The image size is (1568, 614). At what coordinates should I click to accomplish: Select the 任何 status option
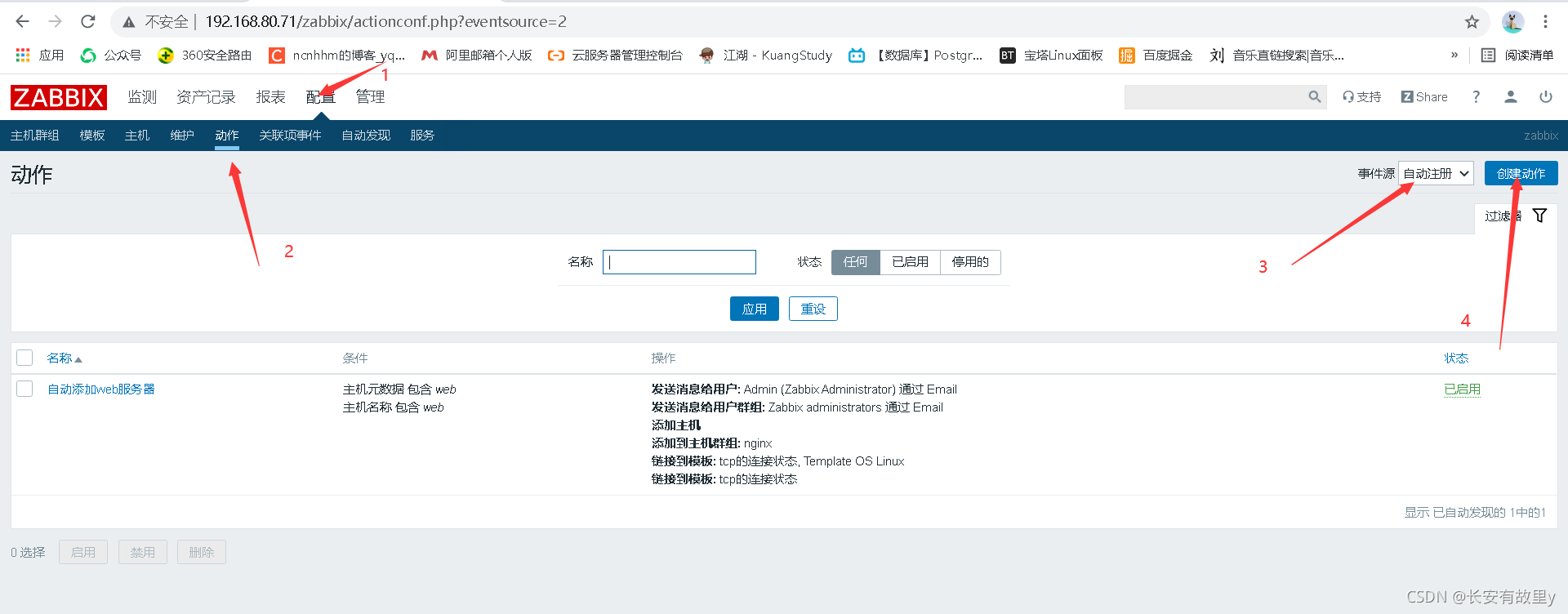tap(855, 261)
